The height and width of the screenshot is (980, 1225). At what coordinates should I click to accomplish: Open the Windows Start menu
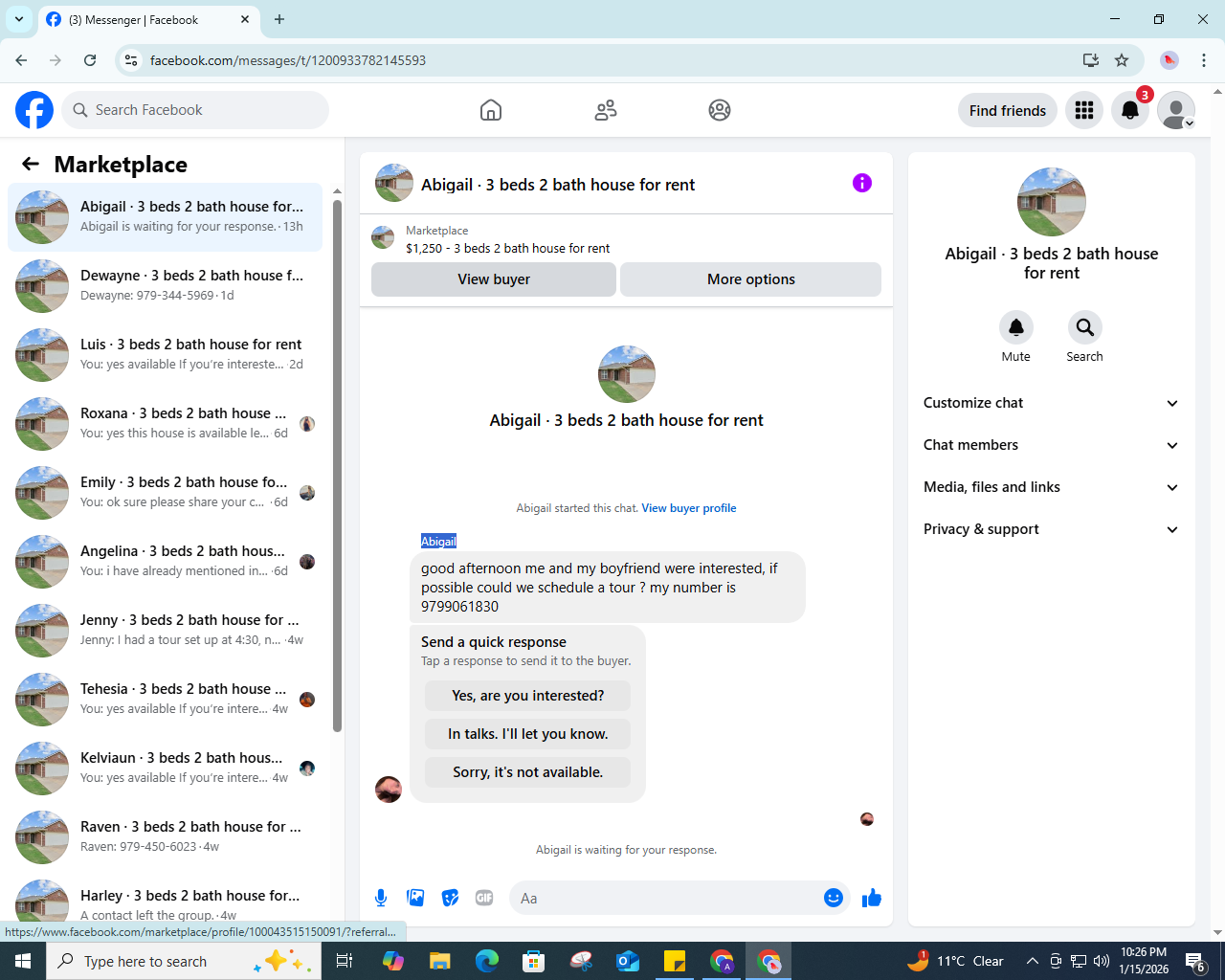23,961
